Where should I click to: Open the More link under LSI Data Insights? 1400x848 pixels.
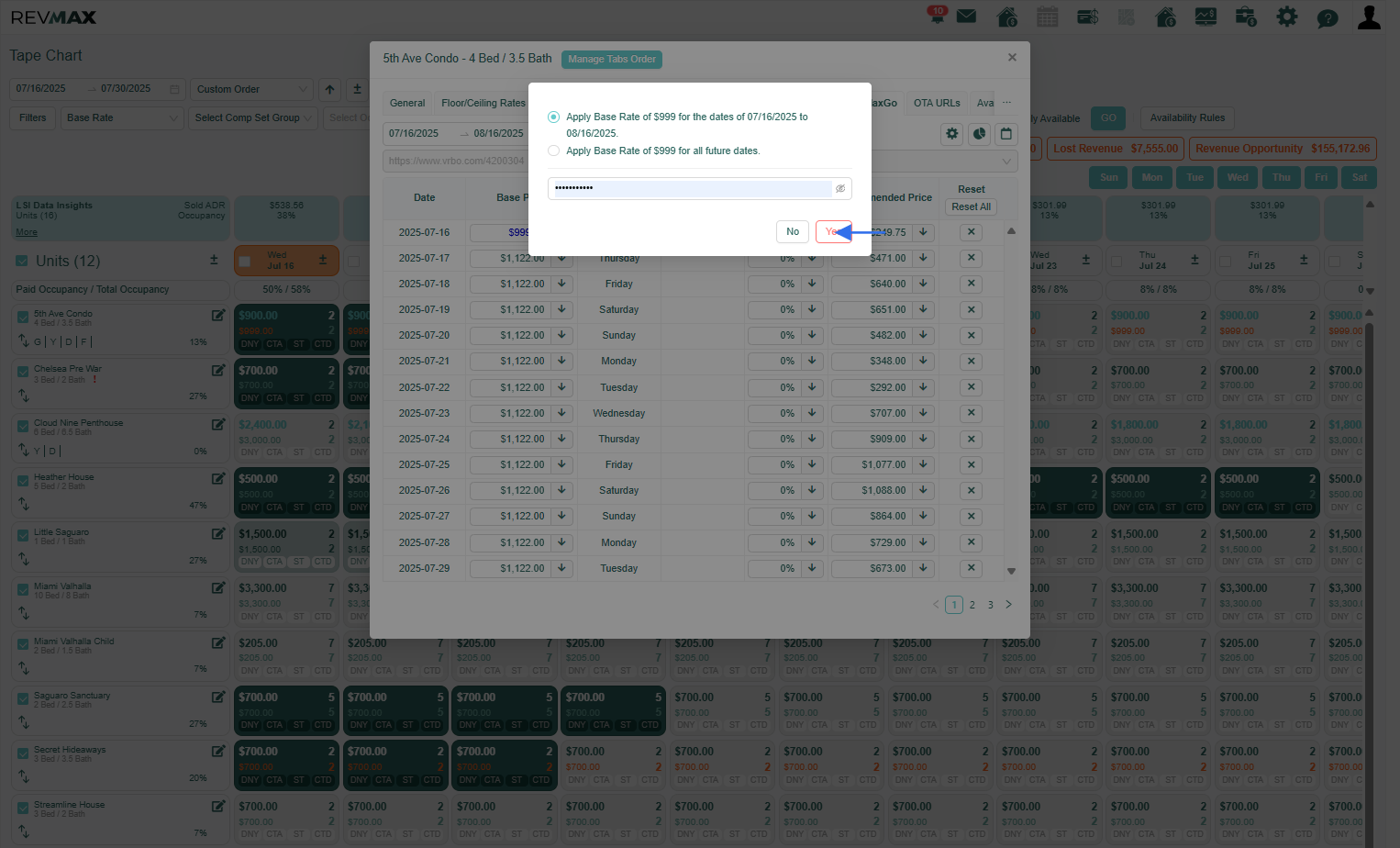coord(27,232)
